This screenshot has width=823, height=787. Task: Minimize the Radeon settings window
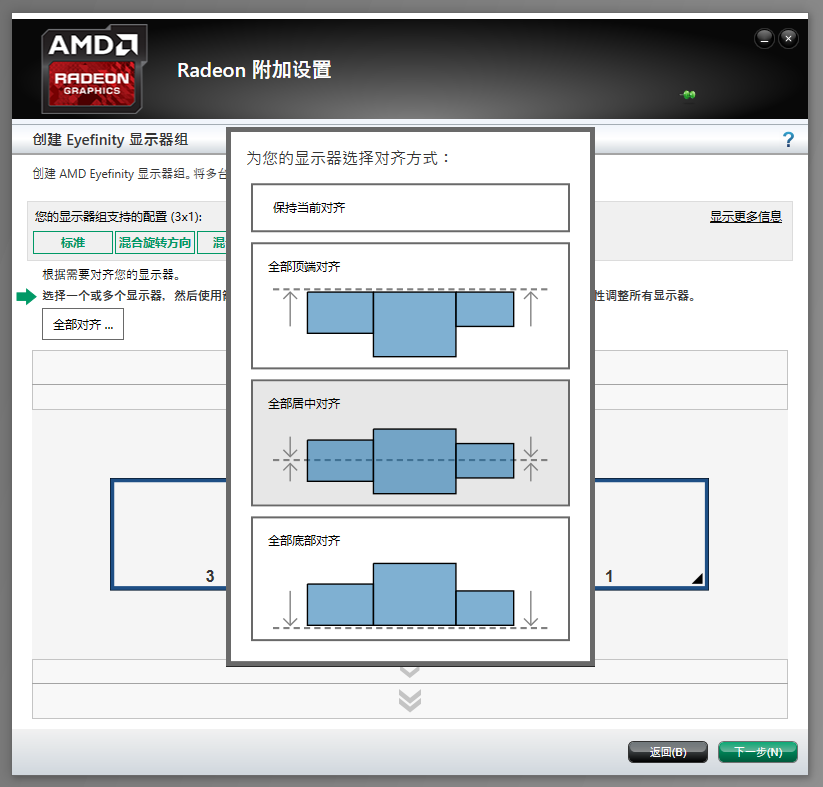pos(765,38)
